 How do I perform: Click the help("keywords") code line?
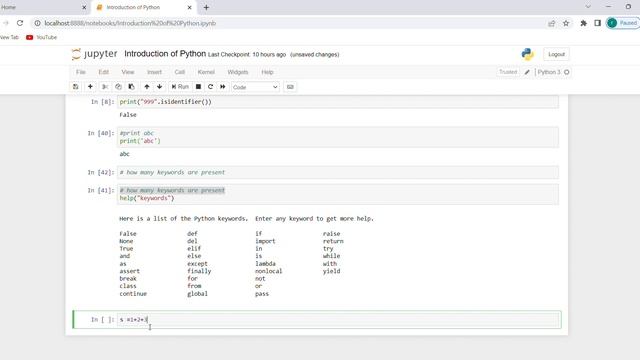click(x=147, y=198)
